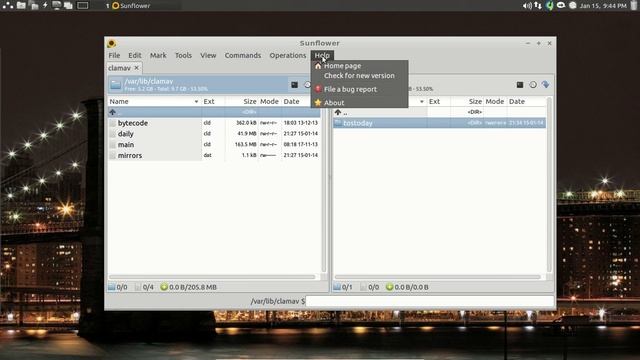Select the mirrors file
This screenshot has height=360, width=640.
tap(214, 156)
